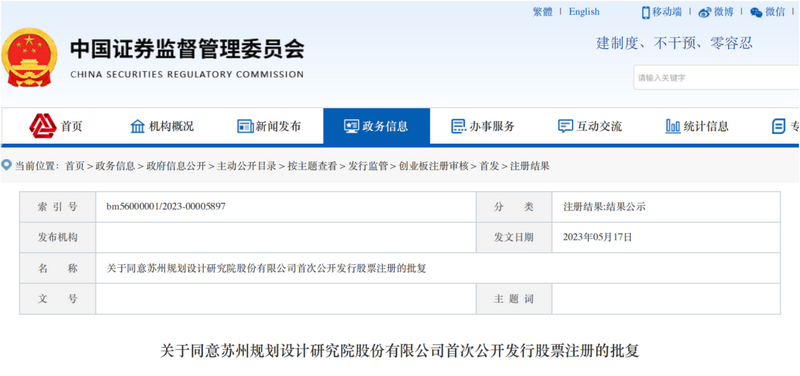The width and height of the screenshot is (800, 376).
Task: Select the 政务信息 navigation tab
Action: (377, 126)
